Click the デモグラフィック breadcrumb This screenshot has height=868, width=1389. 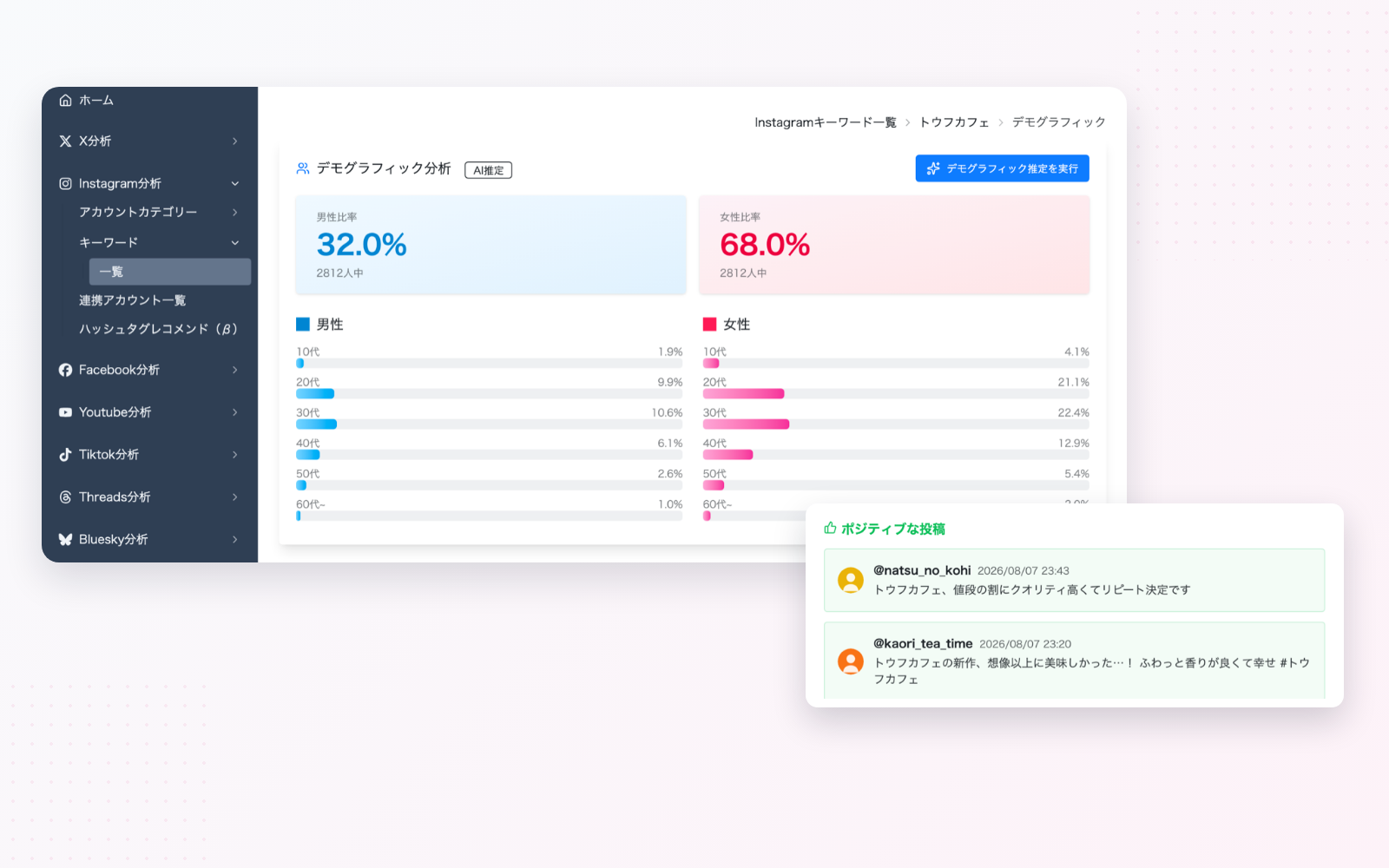pyautogui.click(x=1058, y=122)
